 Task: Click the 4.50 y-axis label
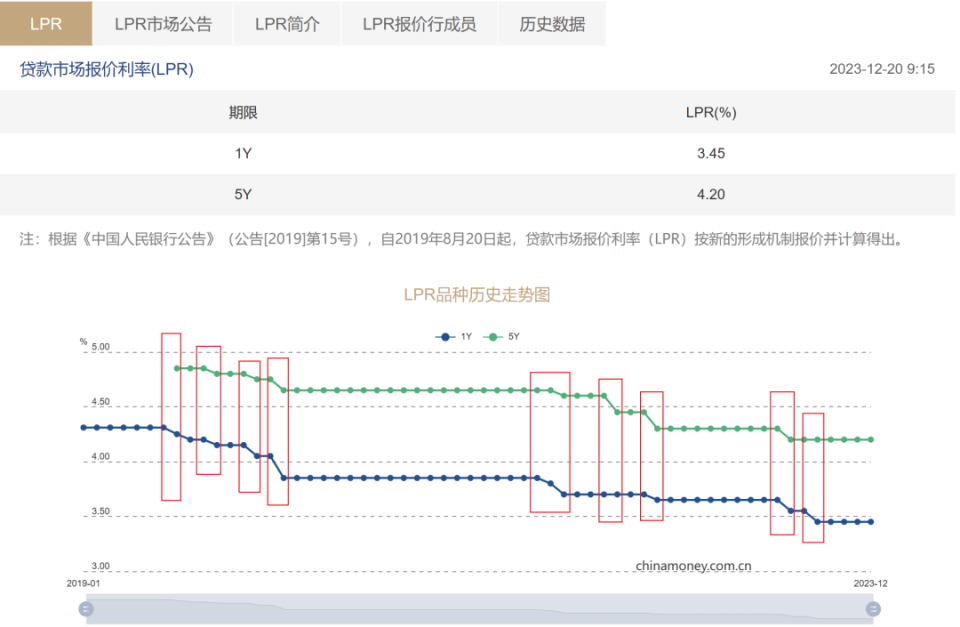pyautogui.click(x=100, y=402)
